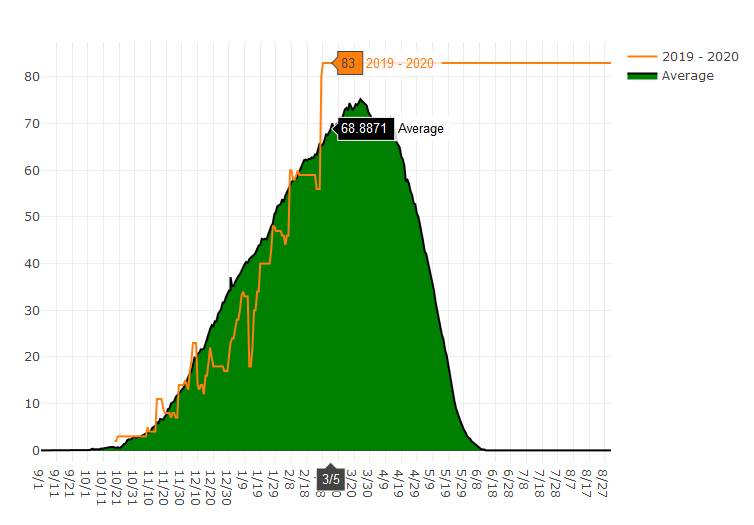The width and height of the screenshot is (754, 525).
Task: Select the 80 tick on y-axis
Action: point(32,77)
